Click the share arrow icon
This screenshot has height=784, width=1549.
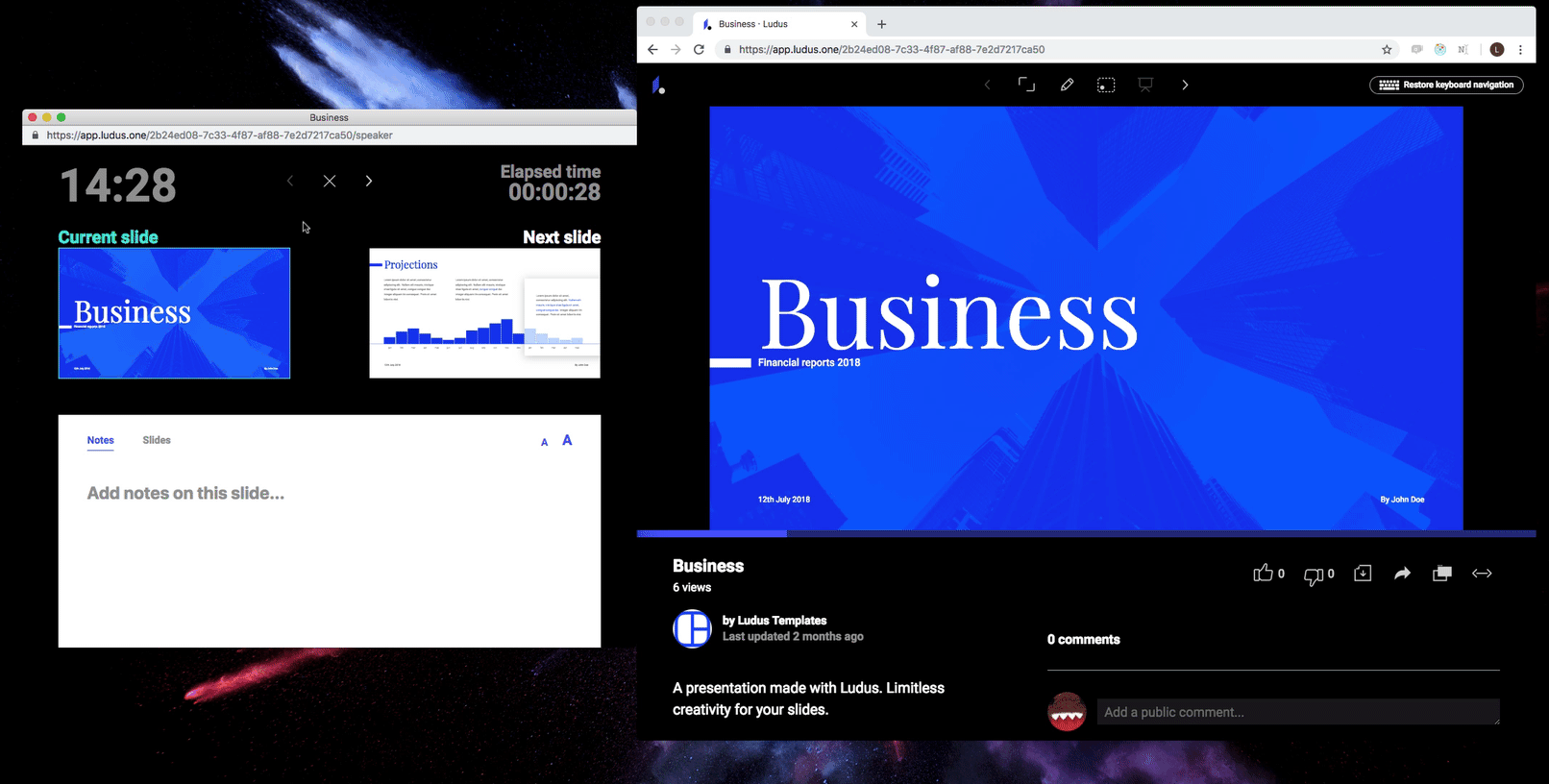tap(1402, 574)
